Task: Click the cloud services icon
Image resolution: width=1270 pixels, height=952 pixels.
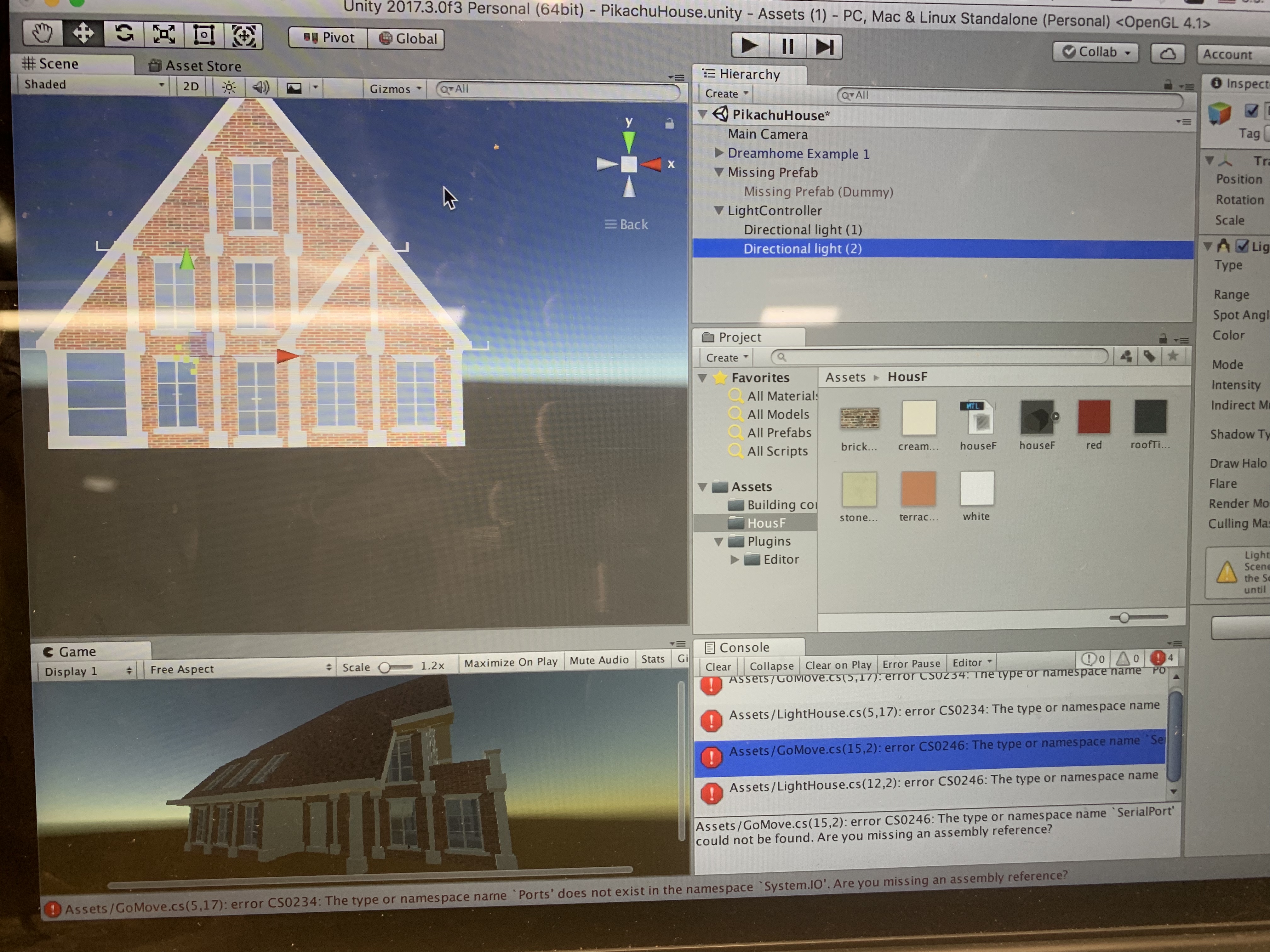Action: pos(1167,54)
